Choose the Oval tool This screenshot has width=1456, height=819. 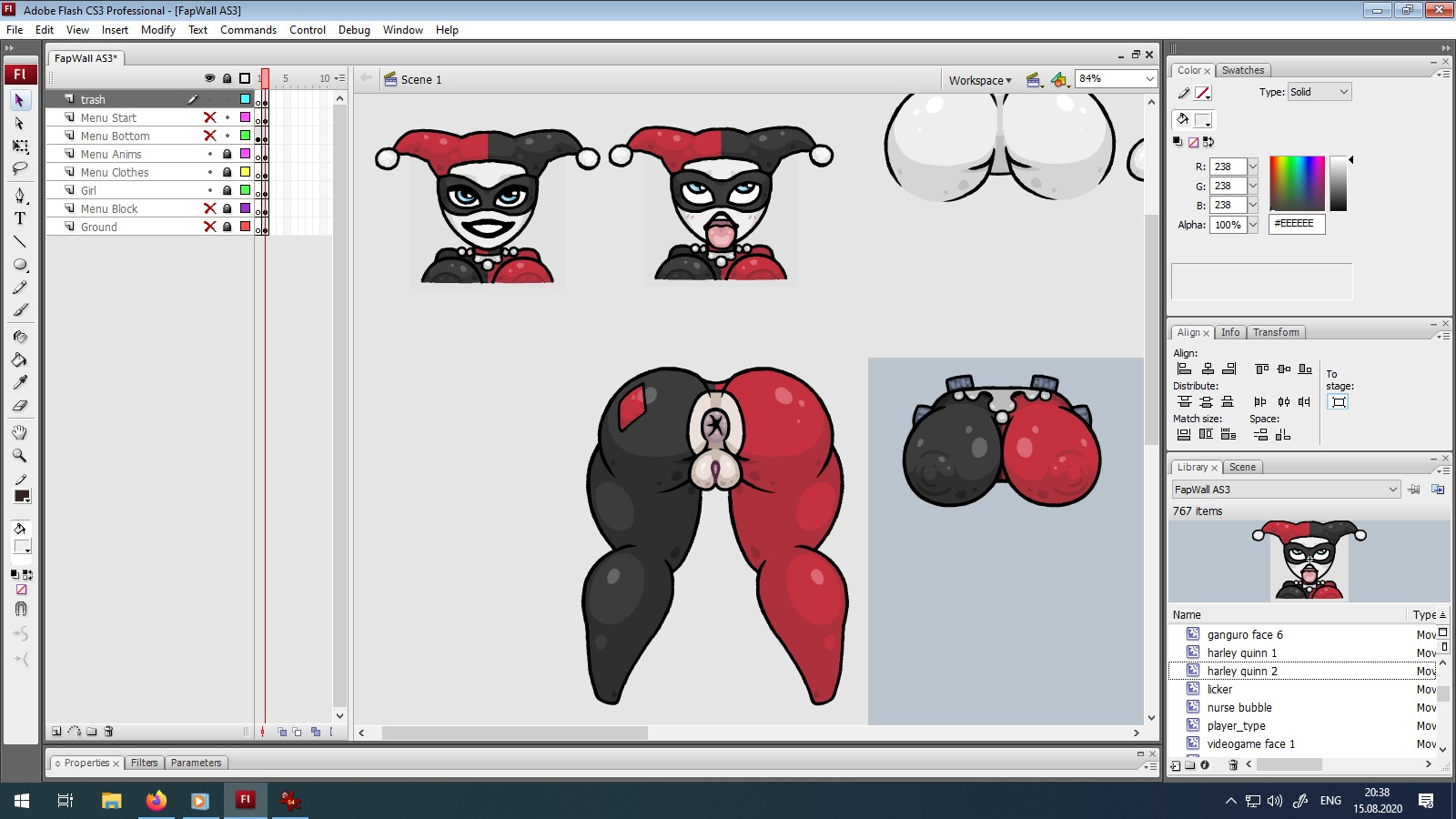tap(20, 265)
